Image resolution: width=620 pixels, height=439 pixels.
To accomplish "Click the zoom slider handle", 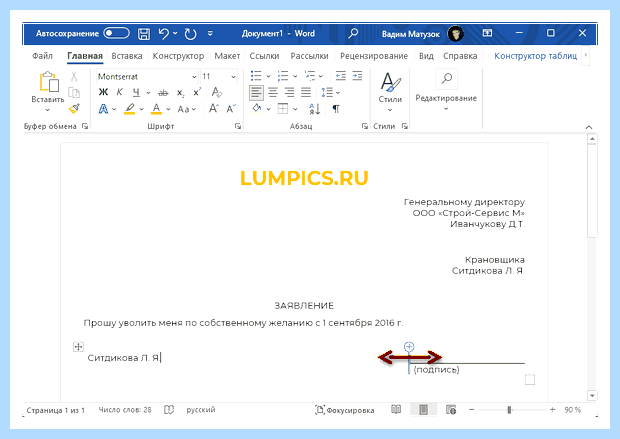I will [x=509, y=410].
